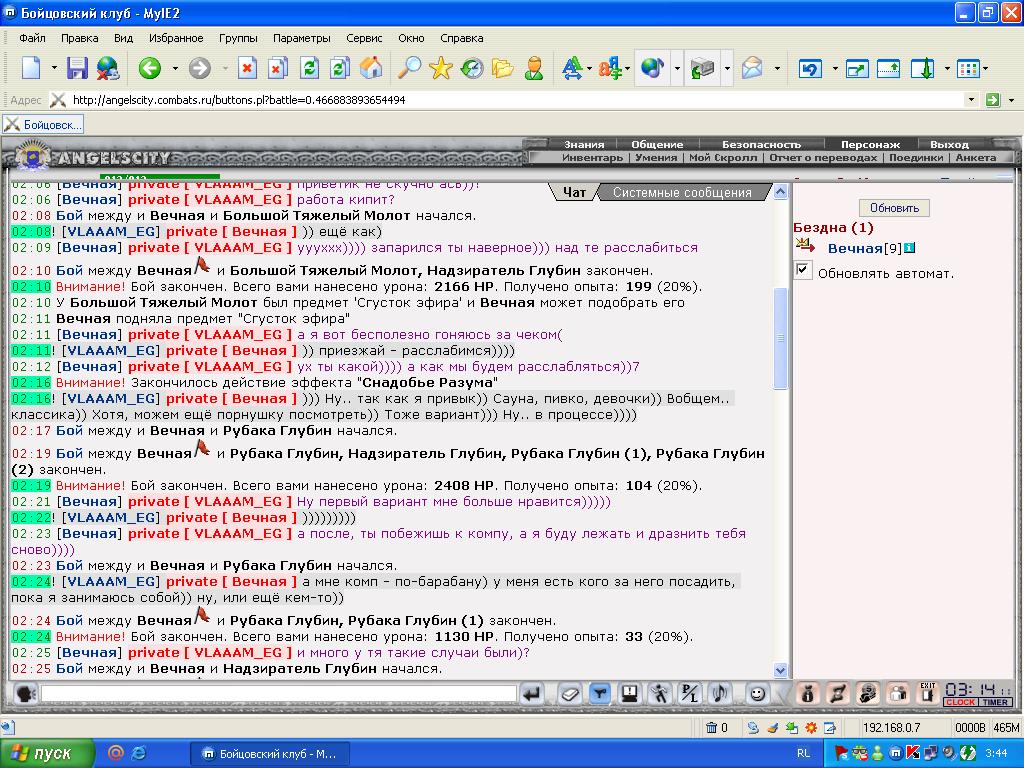1024x768 pixels.
Task: Open Search with the magnifier icon
Action: (409, 67)
